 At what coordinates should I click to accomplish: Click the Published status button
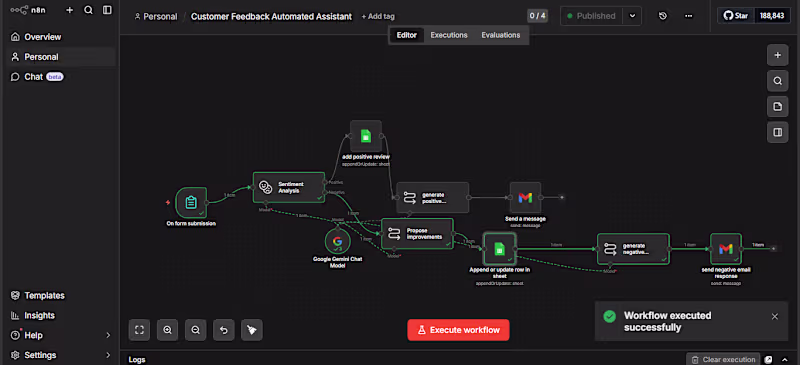click(591, 16)
